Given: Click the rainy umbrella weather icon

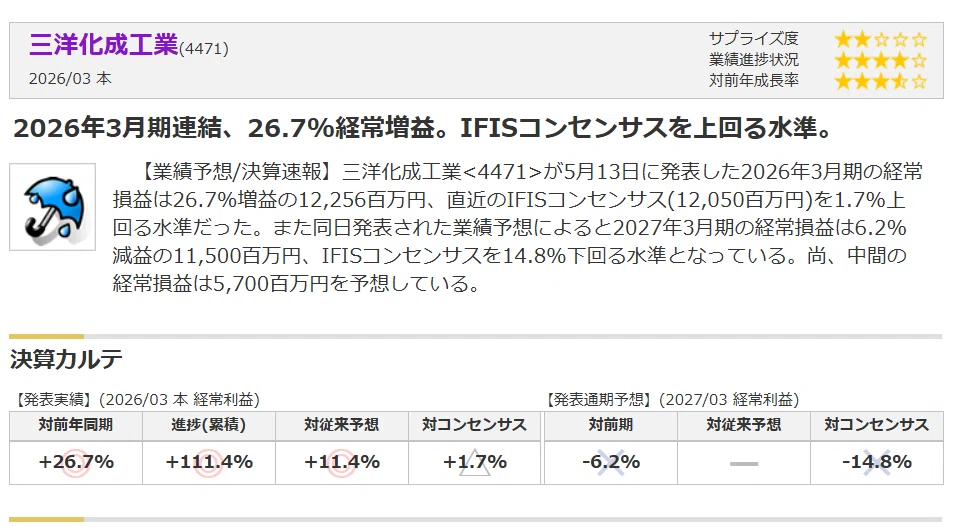Looking at the screenshot, I should click(52, 207).
